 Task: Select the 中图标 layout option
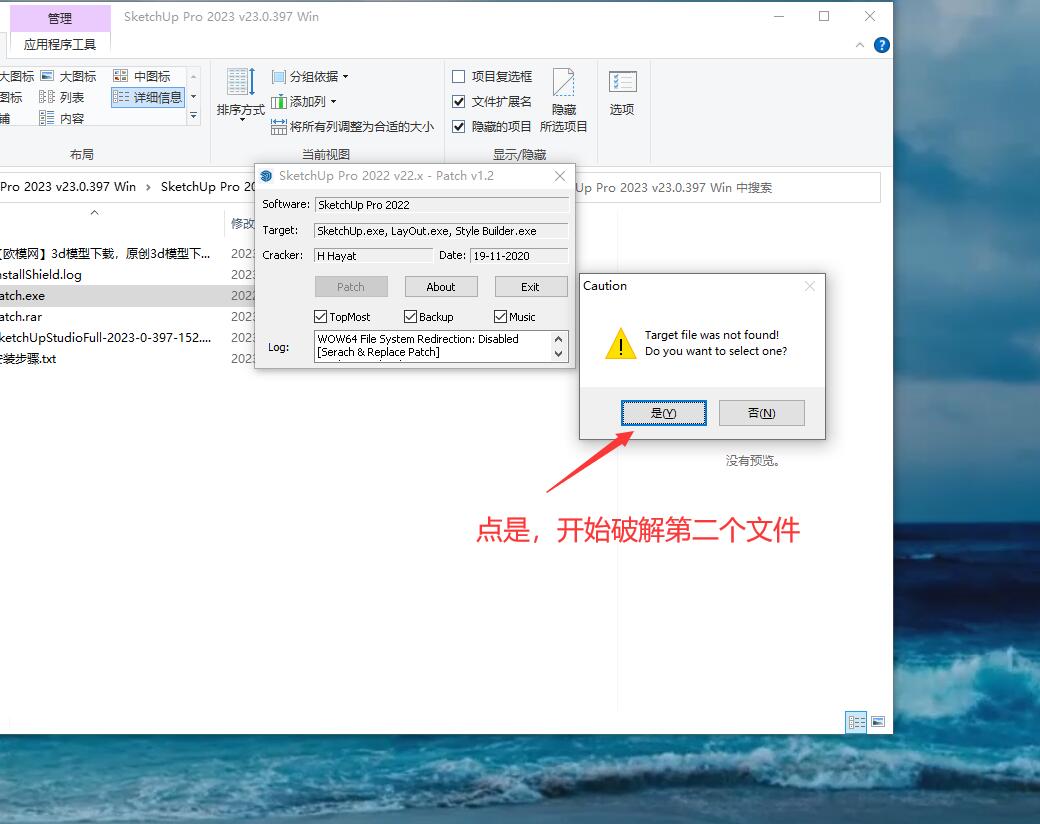pyautogui.click(x=142, y=76)
